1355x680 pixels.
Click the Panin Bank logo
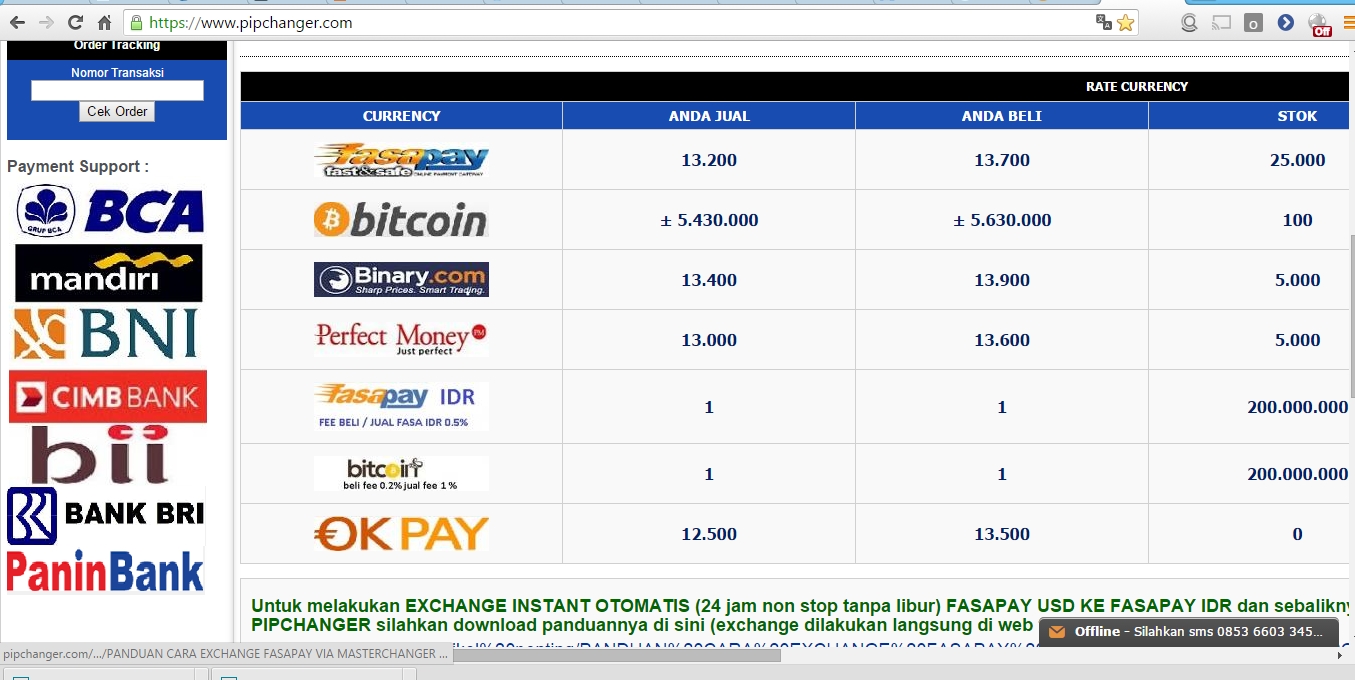click(105, 571)
